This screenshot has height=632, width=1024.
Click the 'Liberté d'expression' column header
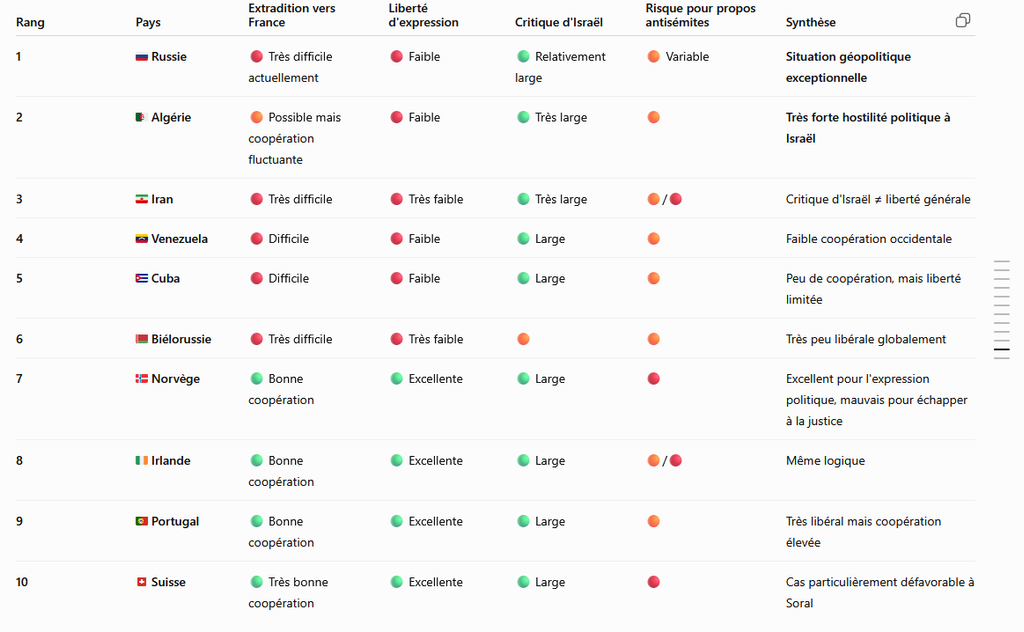tap(423, 15)
